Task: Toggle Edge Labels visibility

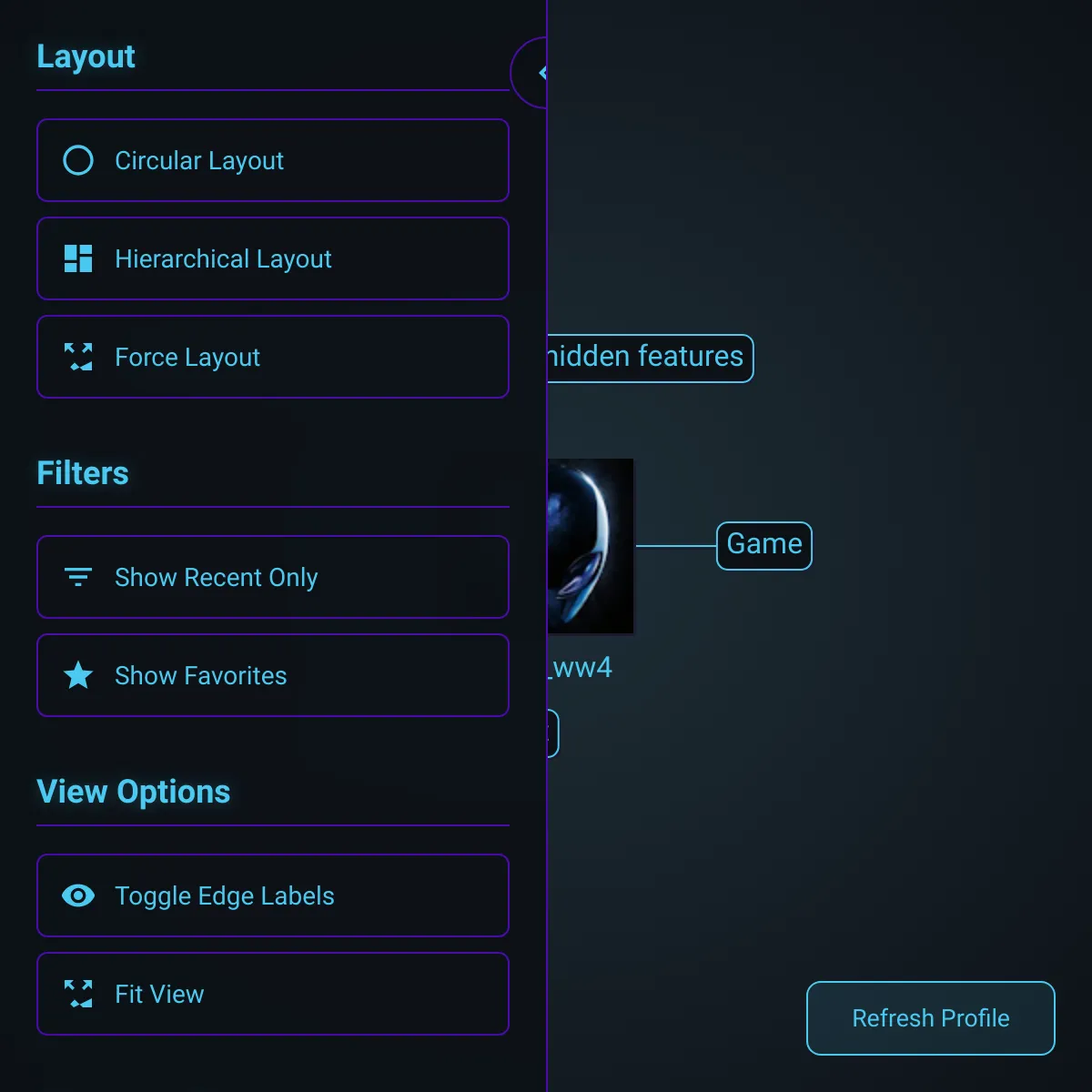Action: click(273, 895)
